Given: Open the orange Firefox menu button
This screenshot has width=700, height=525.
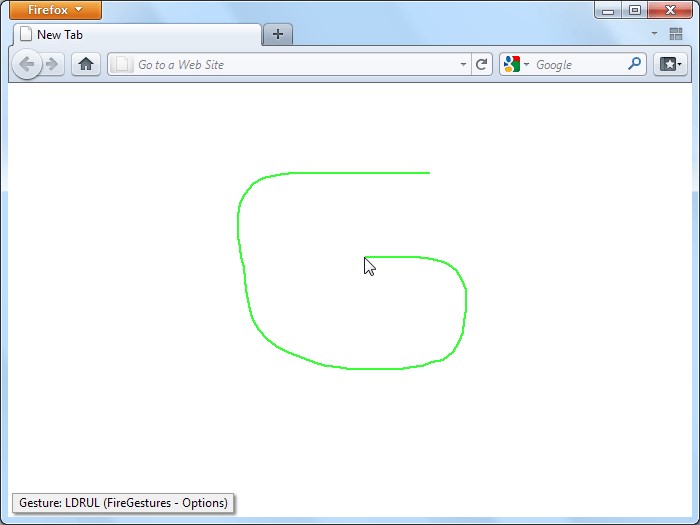Looking at the screenshot, I should click(x=56, y=10).
